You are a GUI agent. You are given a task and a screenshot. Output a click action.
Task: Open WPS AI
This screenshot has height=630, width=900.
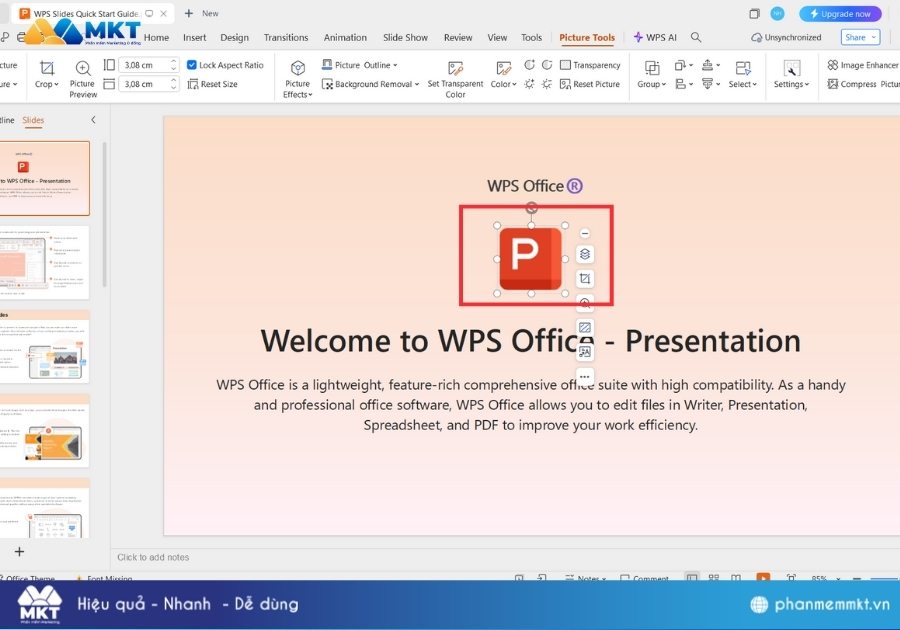(x=655, y=37)
